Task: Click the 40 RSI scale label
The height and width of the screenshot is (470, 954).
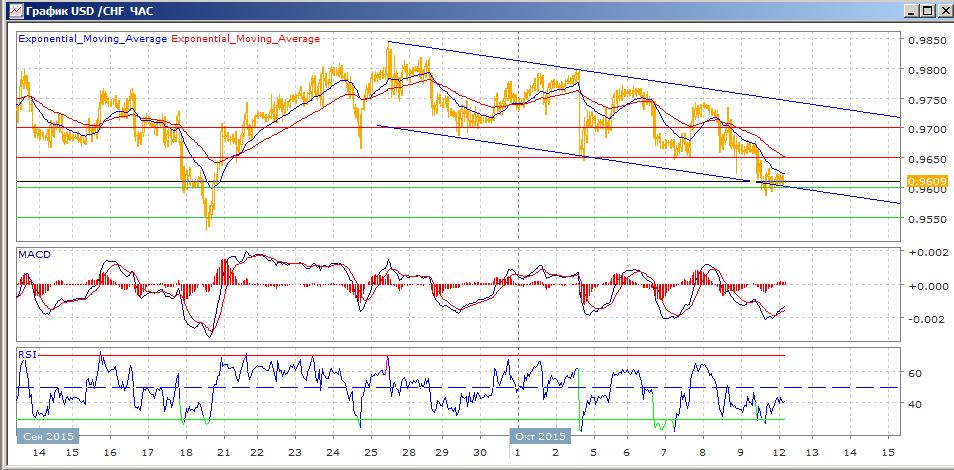Action: [914, 404]
